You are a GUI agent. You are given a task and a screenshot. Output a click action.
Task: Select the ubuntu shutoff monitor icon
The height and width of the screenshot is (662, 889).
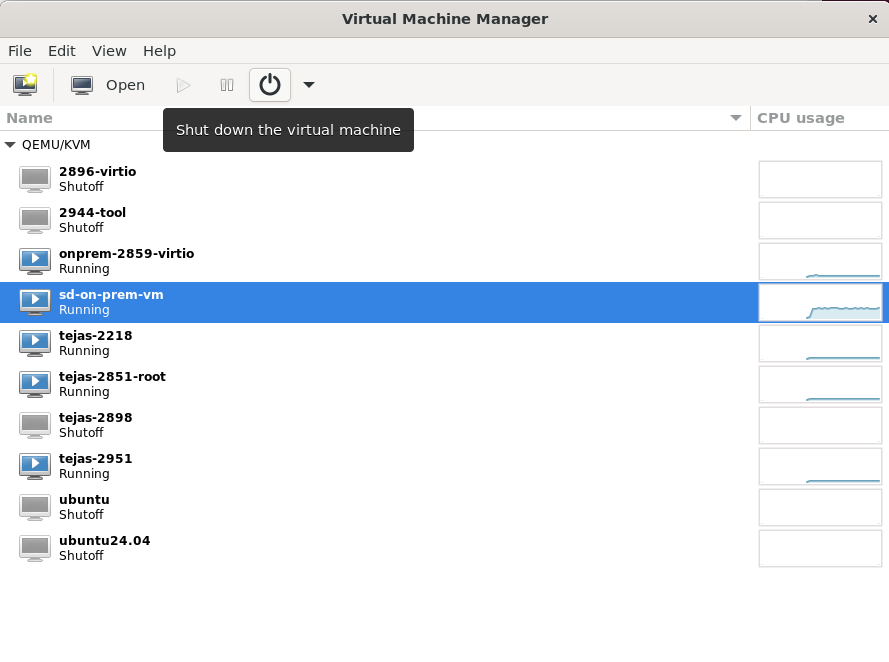click(35, 507)
